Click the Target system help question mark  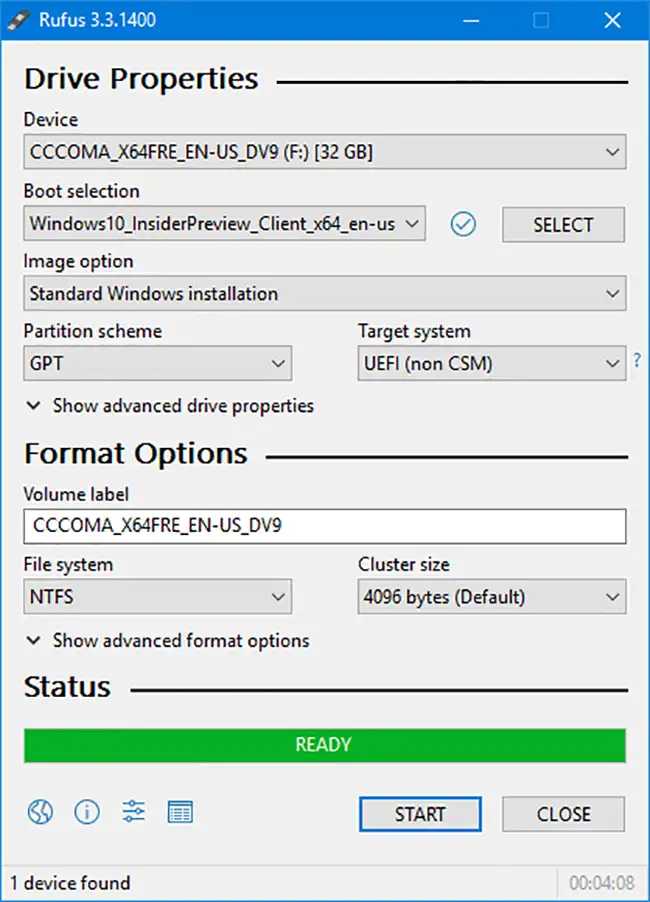coord(637,360)
